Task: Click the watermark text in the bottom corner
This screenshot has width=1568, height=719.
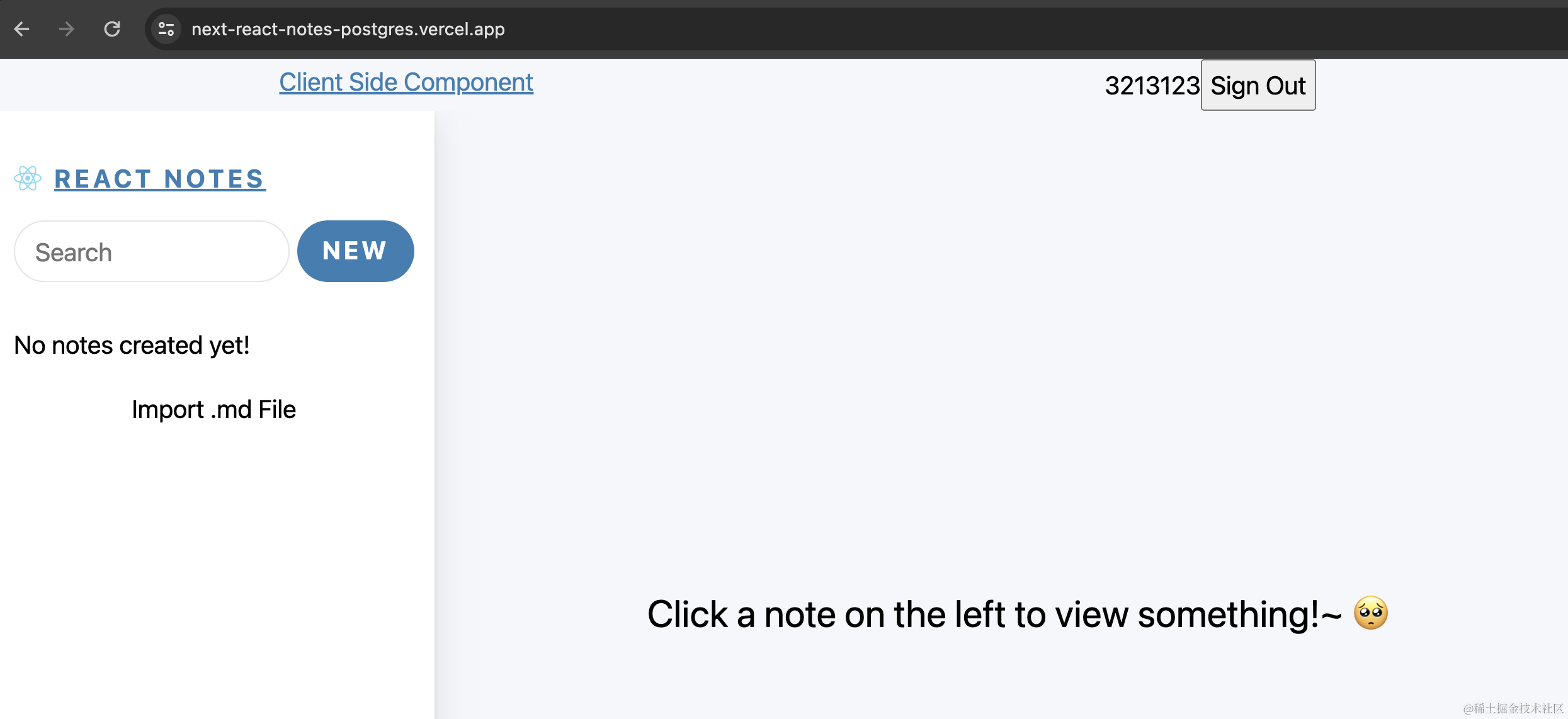Action: (x=1513, y=708)
